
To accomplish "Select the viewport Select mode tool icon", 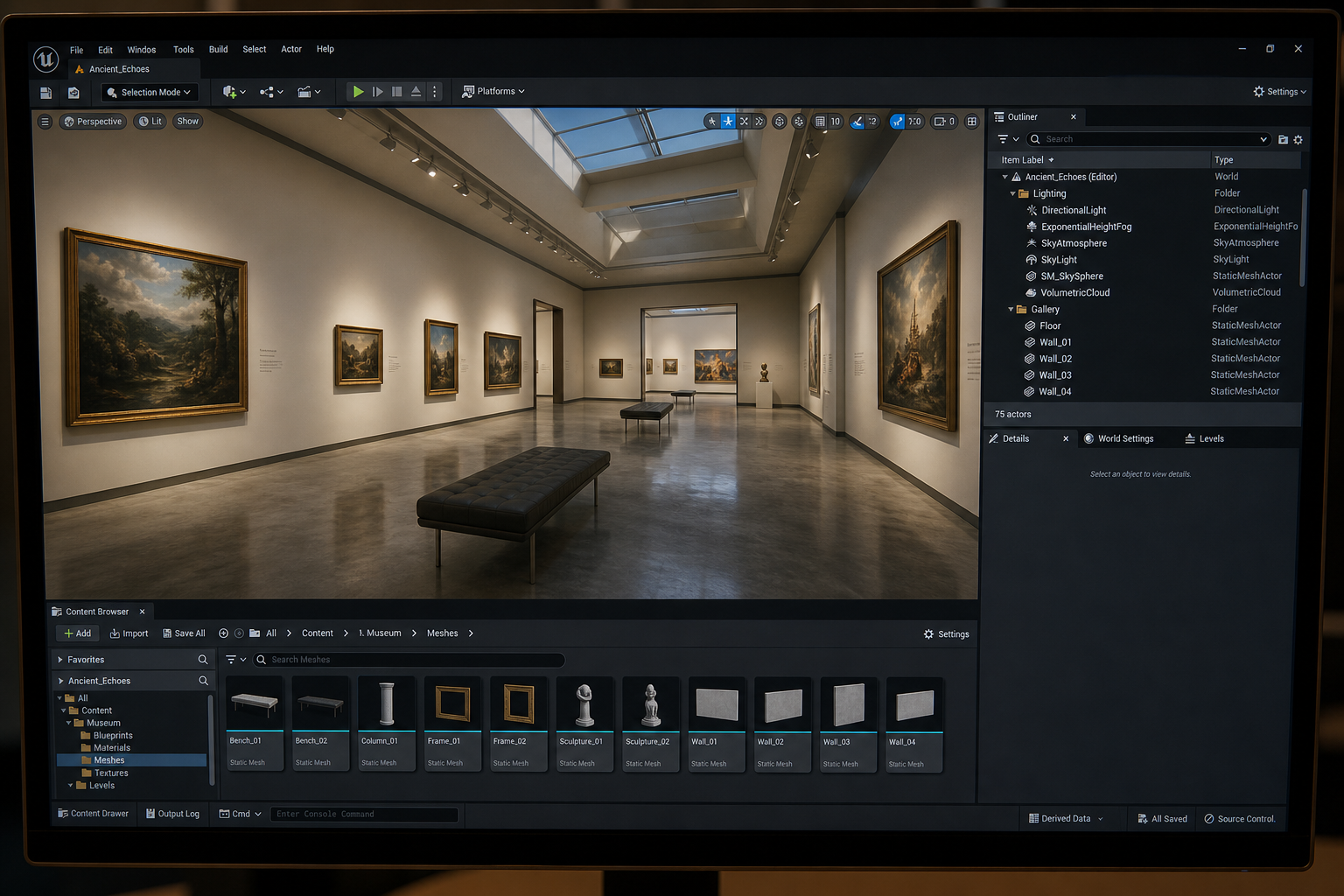I will pos(712,122).
